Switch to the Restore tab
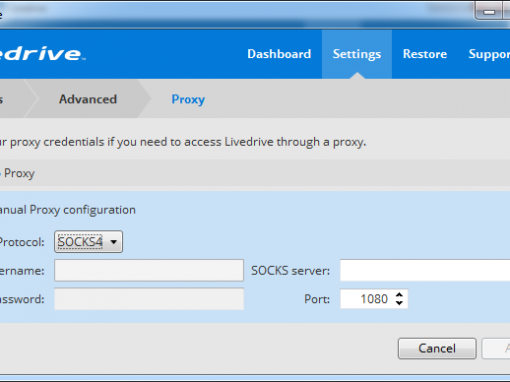 pyautogui.click(x=425, y=54)
